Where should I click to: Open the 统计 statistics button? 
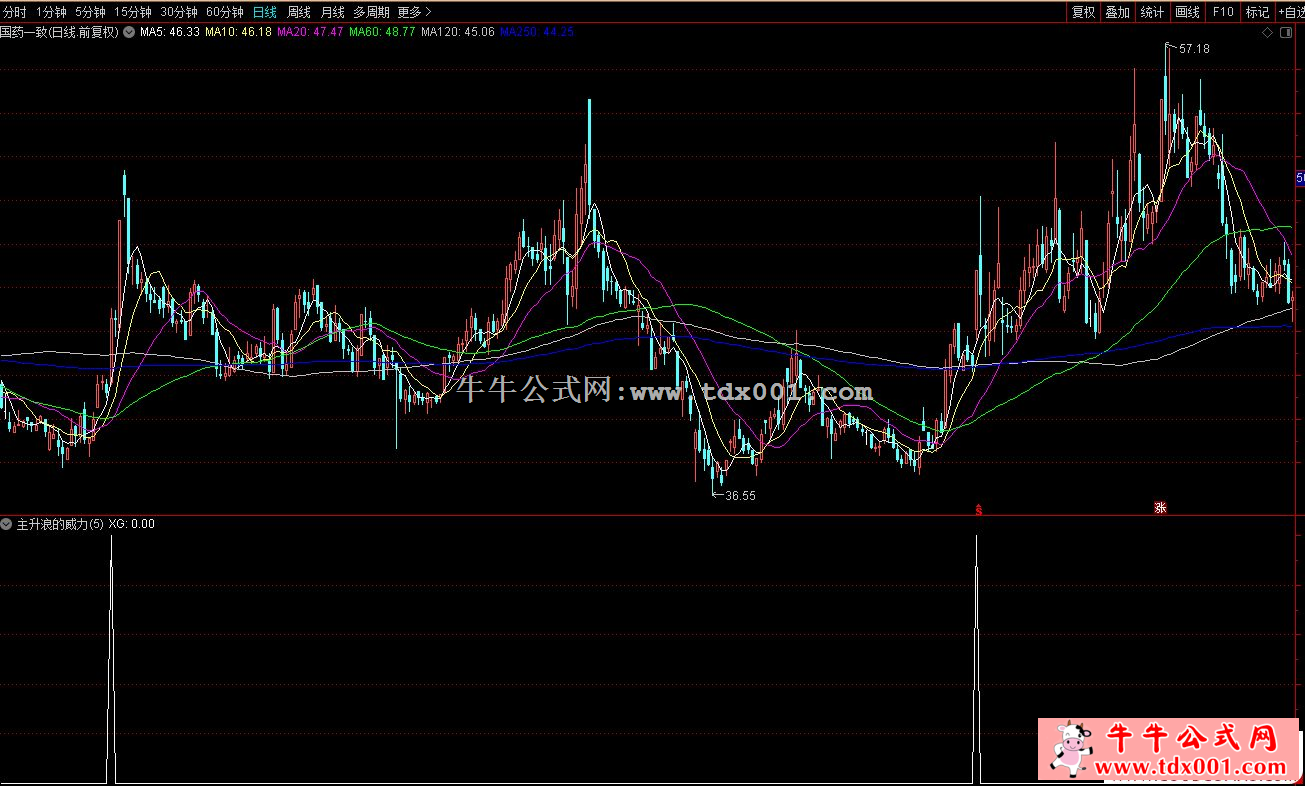point(1152,12)
